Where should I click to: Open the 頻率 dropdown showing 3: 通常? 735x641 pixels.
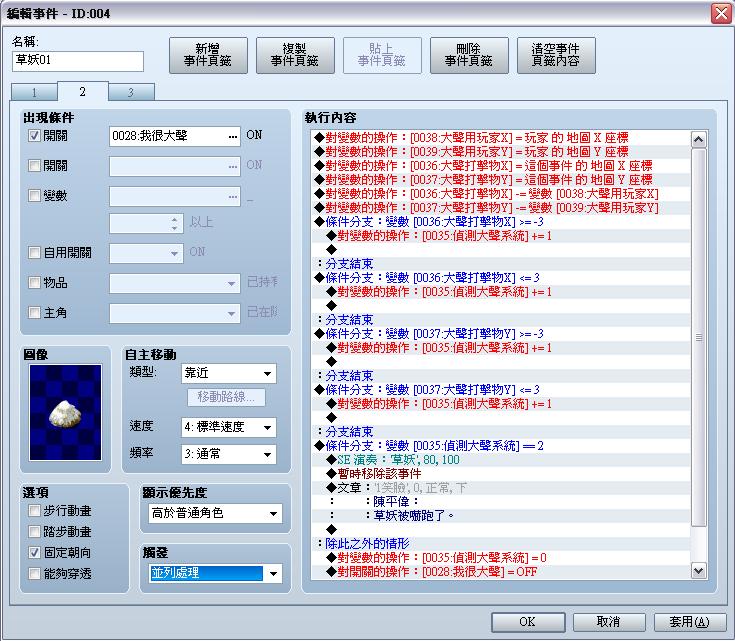229,454
